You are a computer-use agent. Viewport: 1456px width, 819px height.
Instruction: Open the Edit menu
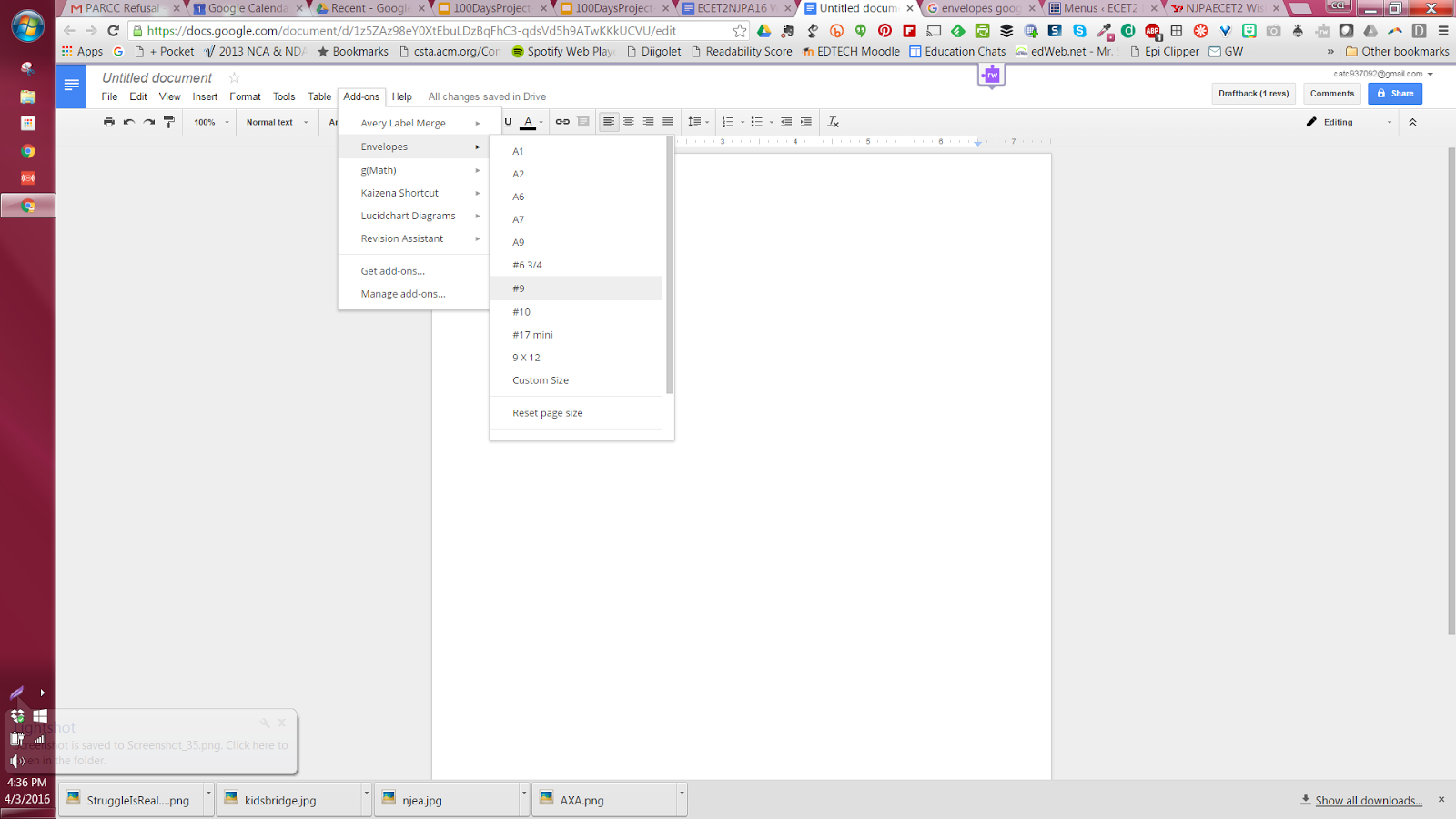138,96
